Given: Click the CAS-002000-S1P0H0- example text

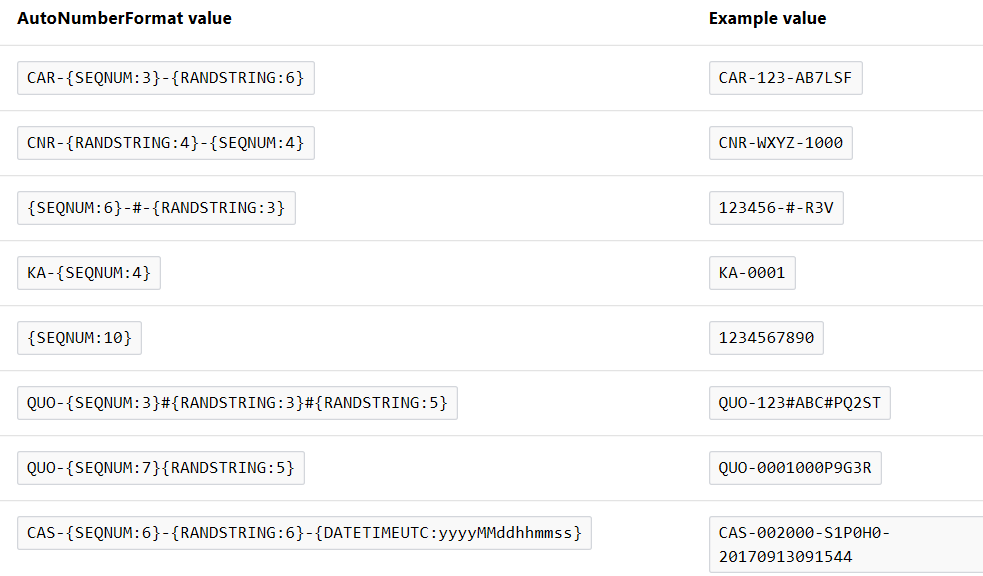Looking at the screenshot, I should click(x=804, y=533).
